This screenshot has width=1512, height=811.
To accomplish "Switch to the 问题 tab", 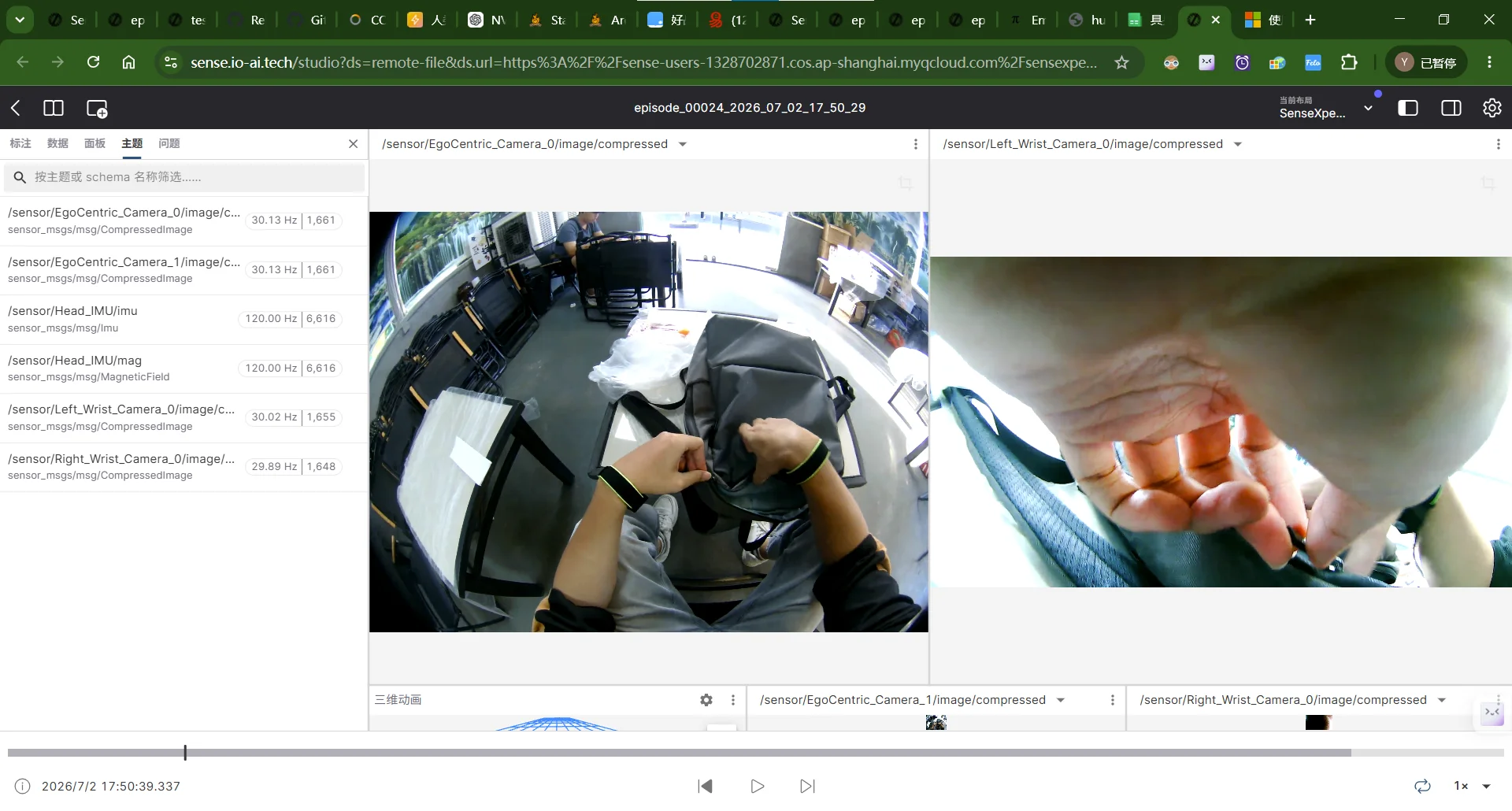I will (x=169, y=143).
